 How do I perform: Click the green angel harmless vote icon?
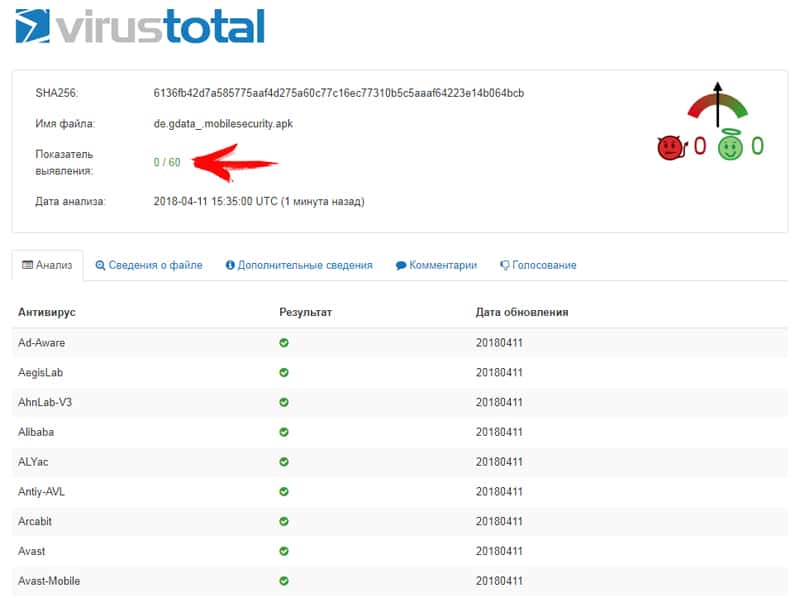(731, 145)
